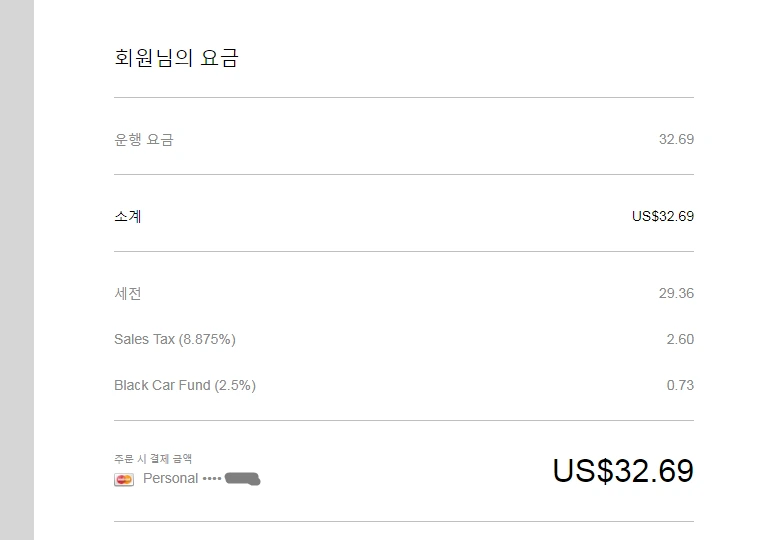The image size is (773, 540).
Task: Click the redacted card number blob
Action: tap(243, 479)
